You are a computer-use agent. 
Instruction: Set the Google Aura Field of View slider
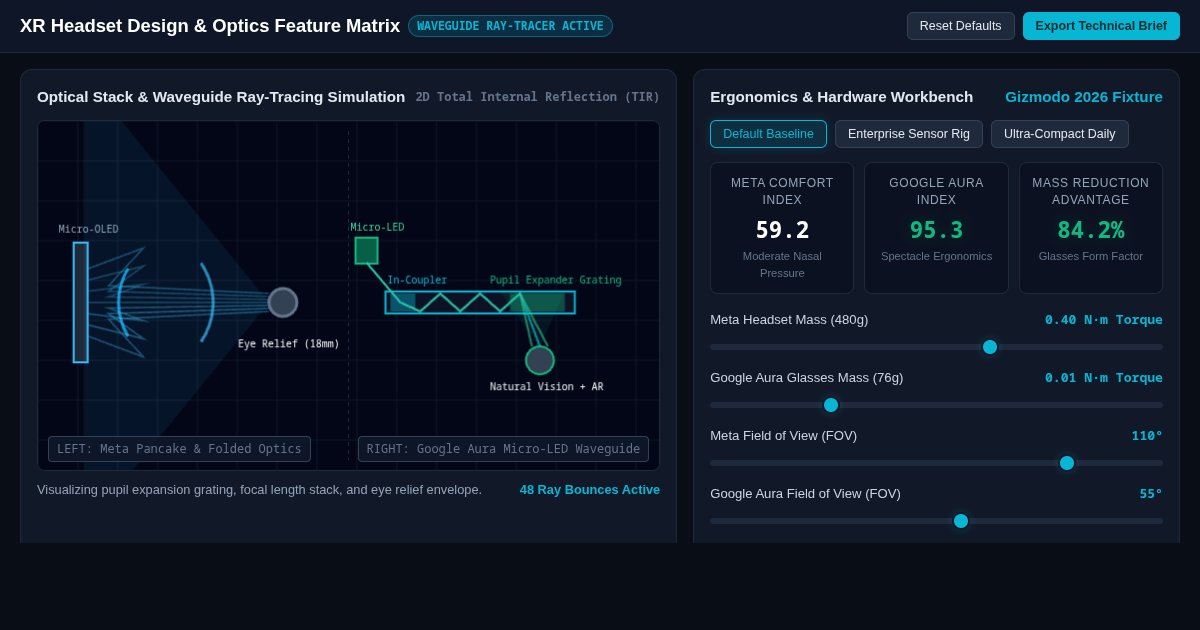coord(936,521)
